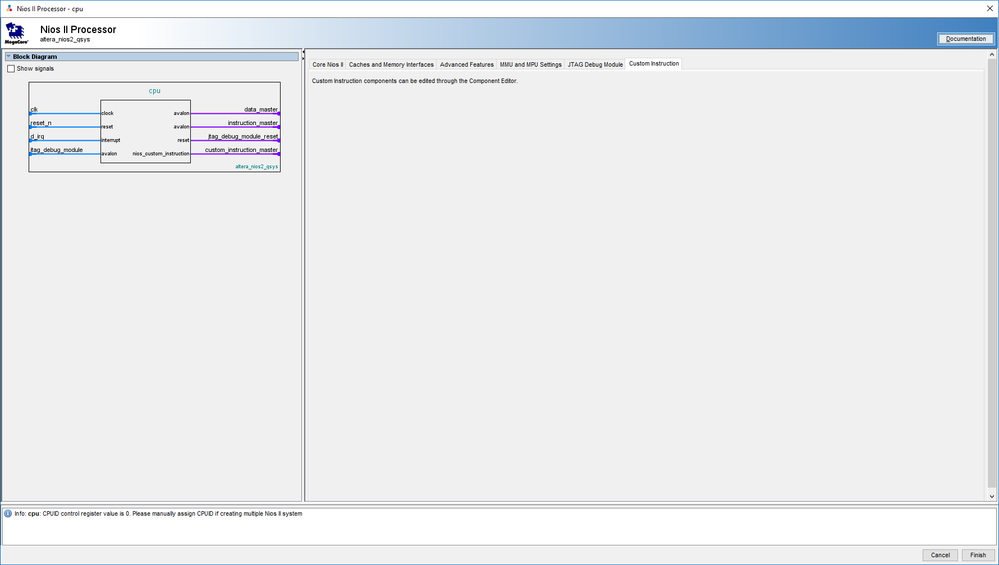
Task: Enable the Show signals checkbox
Action: coord(11,69)
